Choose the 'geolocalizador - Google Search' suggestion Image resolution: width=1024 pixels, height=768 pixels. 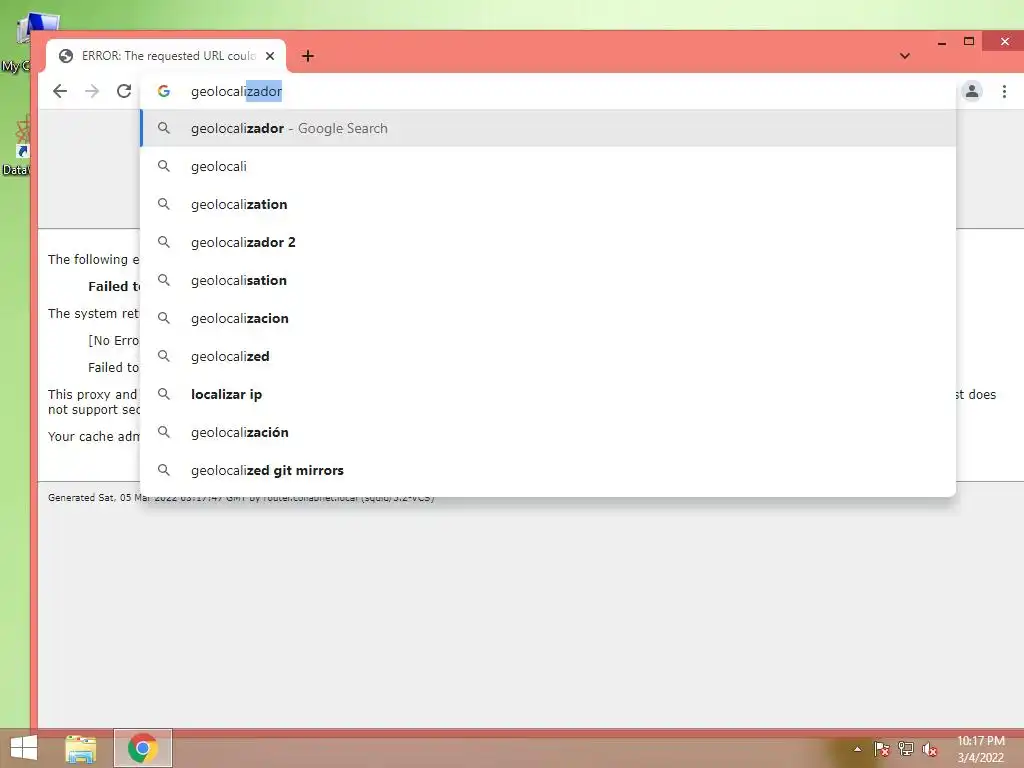click(549, 129)
